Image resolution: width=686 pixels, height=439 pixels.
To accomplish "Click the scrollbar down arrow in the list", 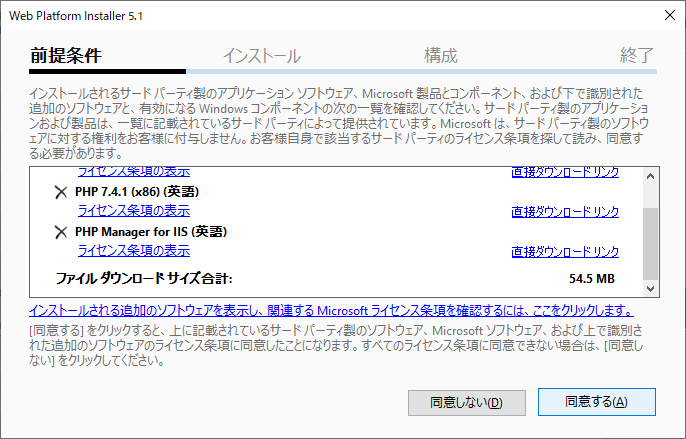I will coord(651,288).
